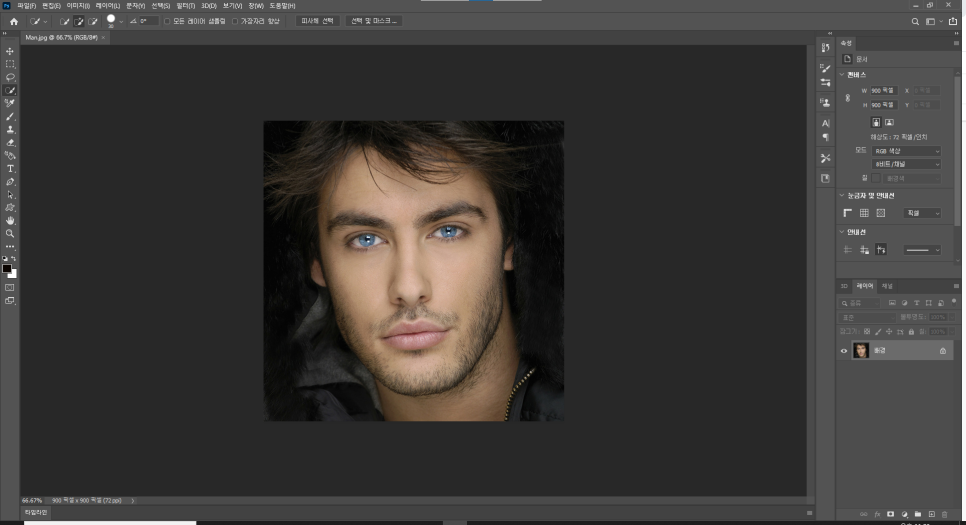Open the 필터(T) menu
The width and height of the screenshot is (966, 525).
click(185, 6)
